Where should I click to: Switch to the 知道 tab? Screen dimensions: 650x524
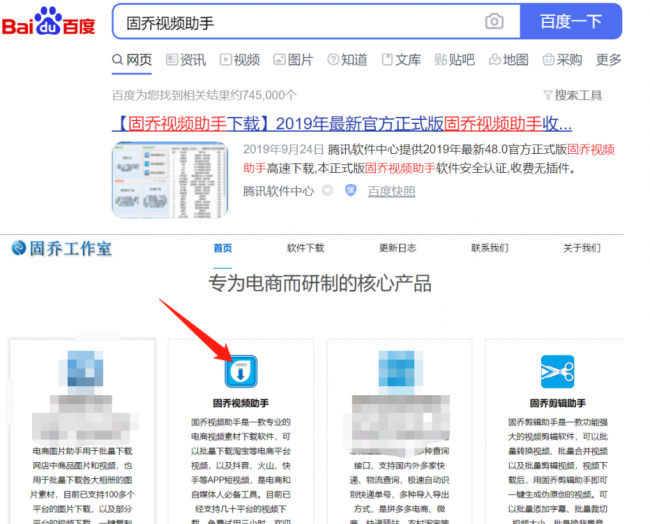(x=347, y=60)
